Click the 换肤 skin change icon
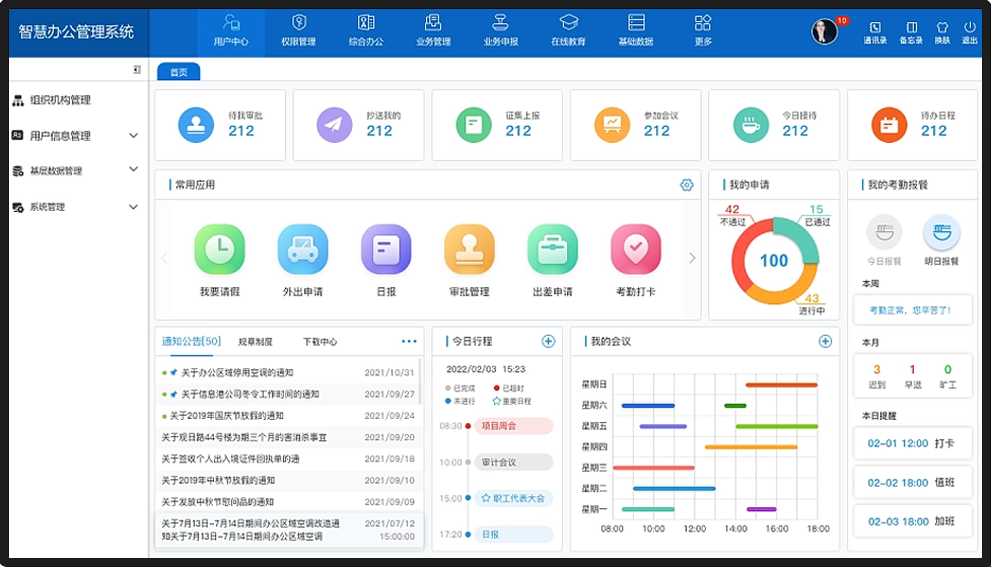The width and height of the screenshot is (991, 567). click(x=941, y=32)
